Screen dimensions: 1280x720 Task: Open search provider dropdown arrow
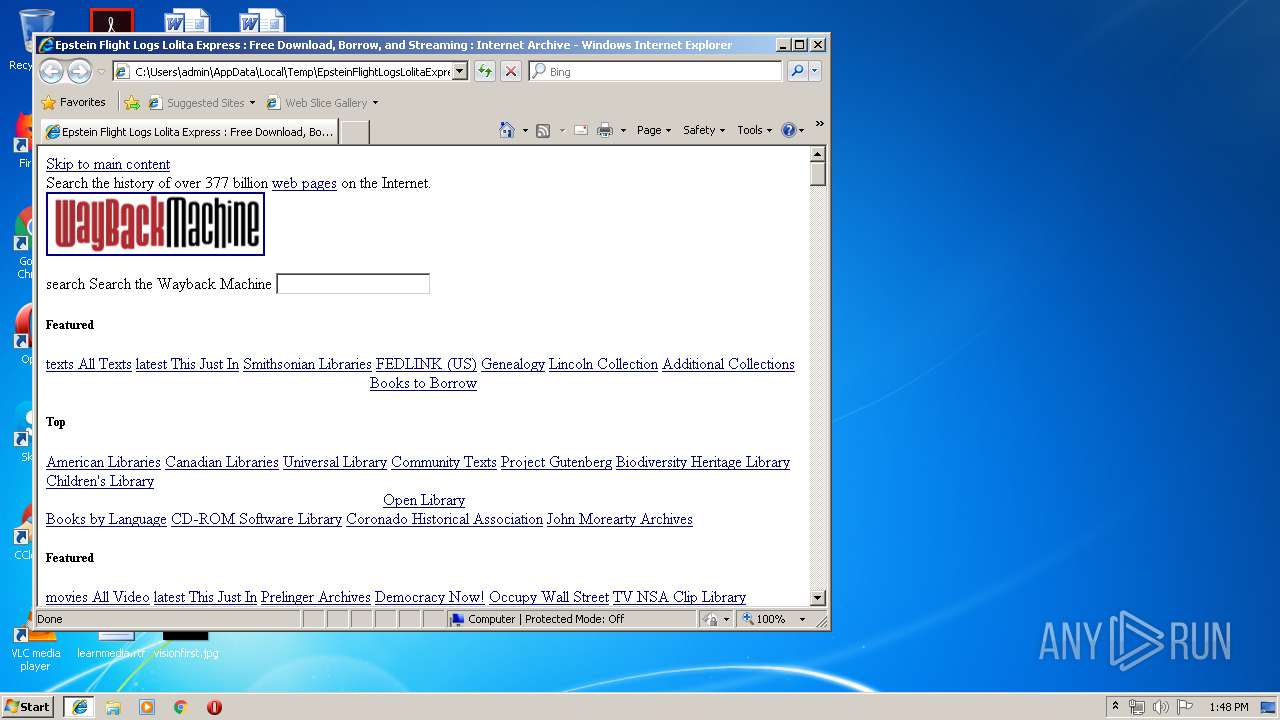point(815,71)
